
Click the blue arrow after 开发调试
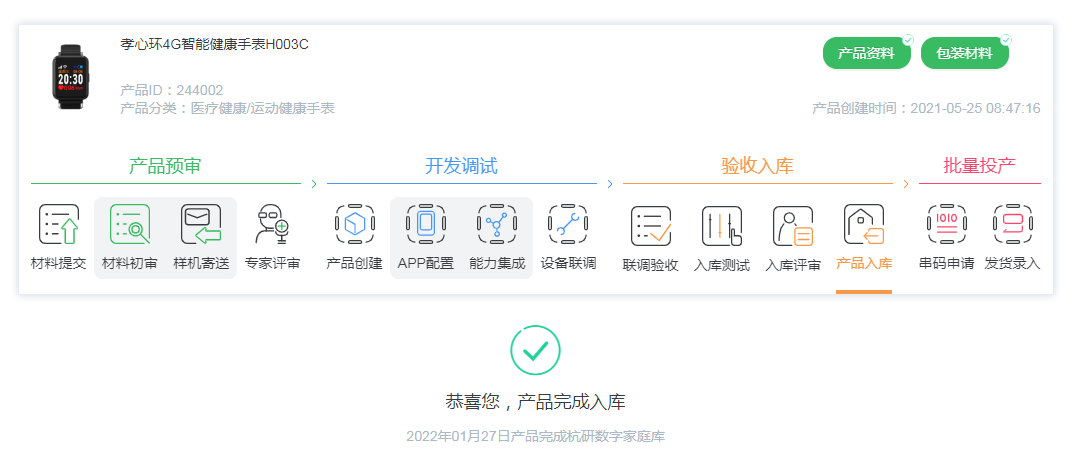(610, 184)
